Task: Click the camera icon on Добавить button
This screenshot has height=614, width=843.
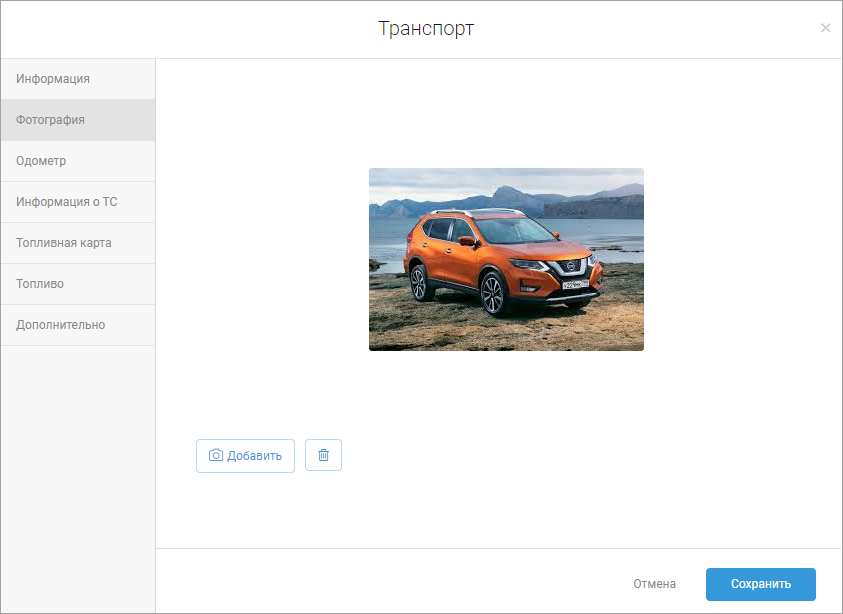Action: [216, 456]
